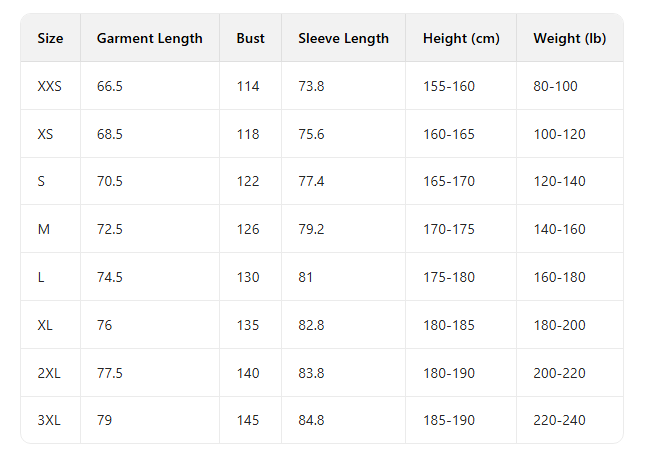650x456 pixels.
Task: Select bust value 130 in L row
Action: [248, 277]
